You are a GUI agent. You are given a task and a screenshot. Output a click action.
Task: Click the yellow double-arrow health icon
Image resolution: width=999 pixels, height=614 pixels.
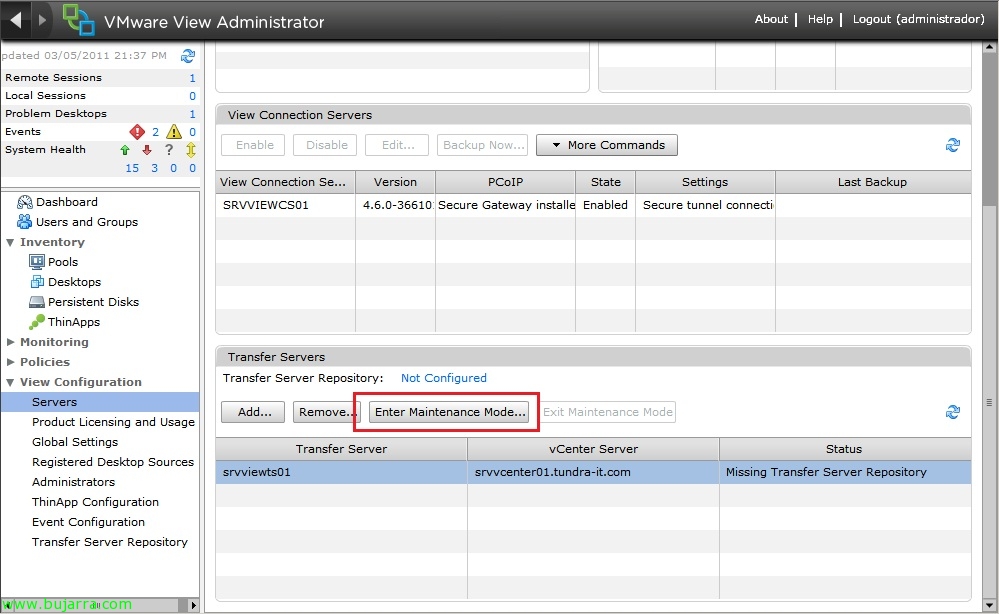click(190, 150)
